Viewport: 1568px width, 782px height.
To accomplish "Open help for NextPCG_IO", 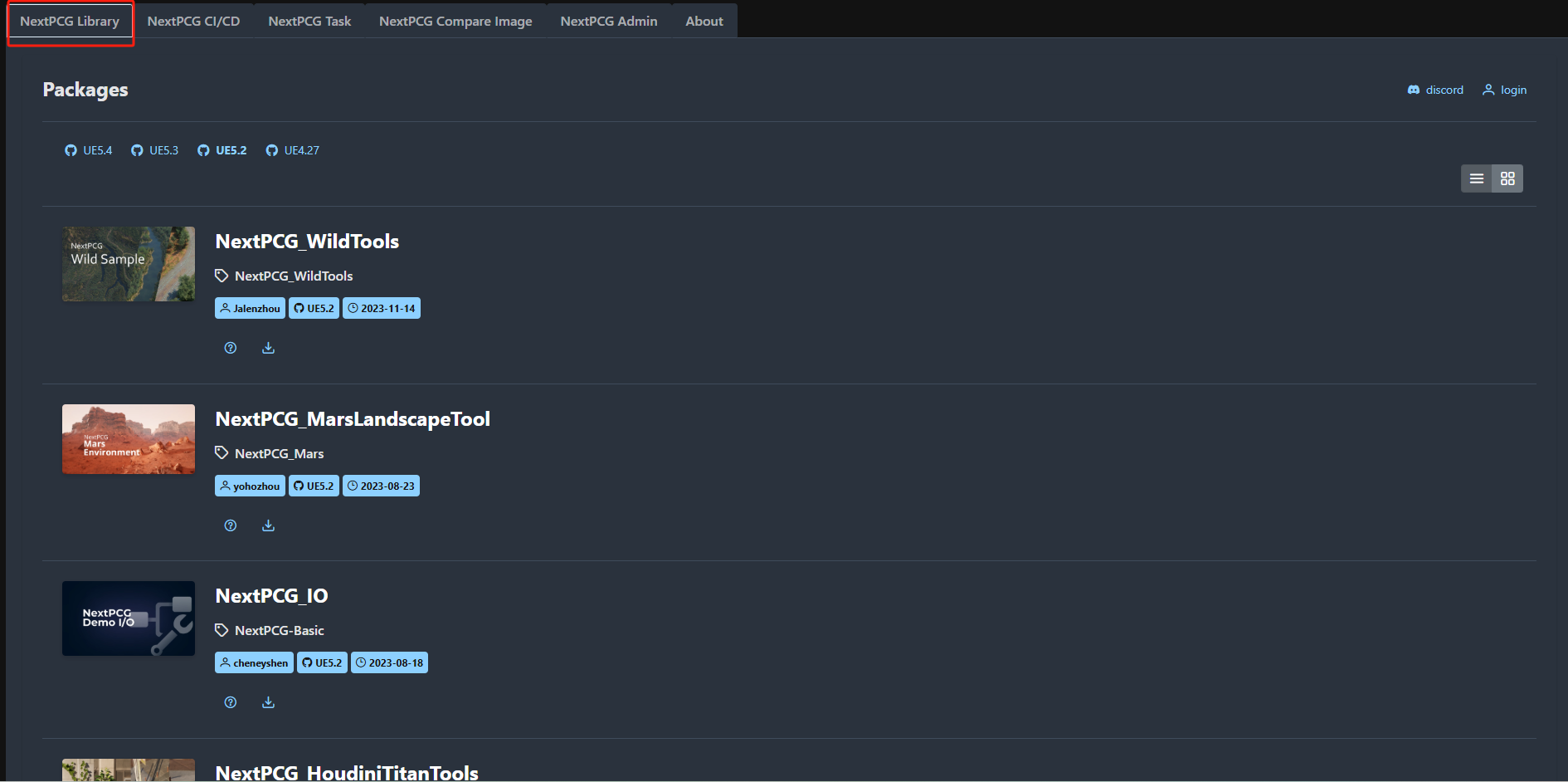I will point(231,702).
